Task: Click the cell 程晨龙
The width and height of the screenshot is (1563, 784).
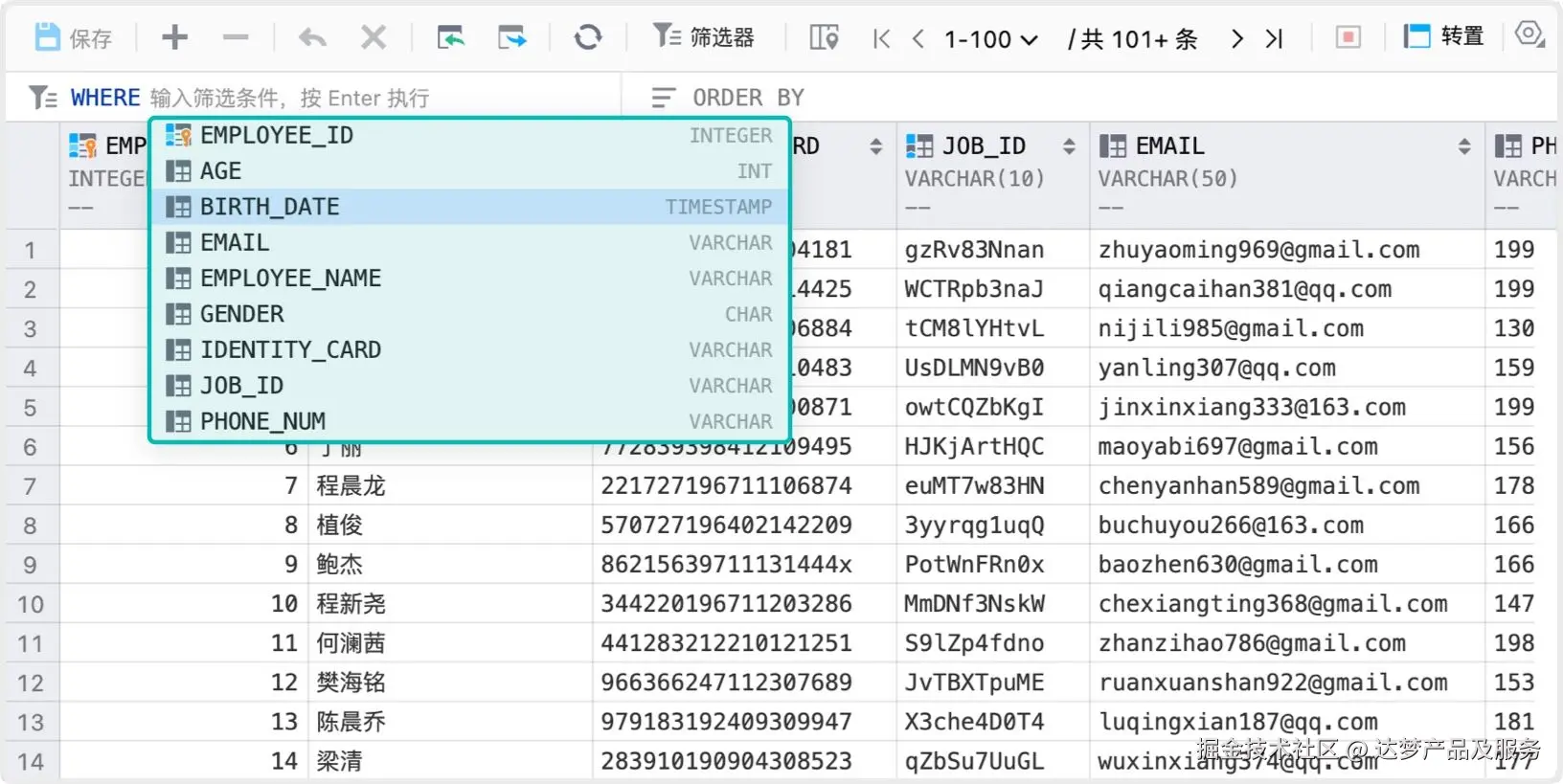Action: coord(351,486)
